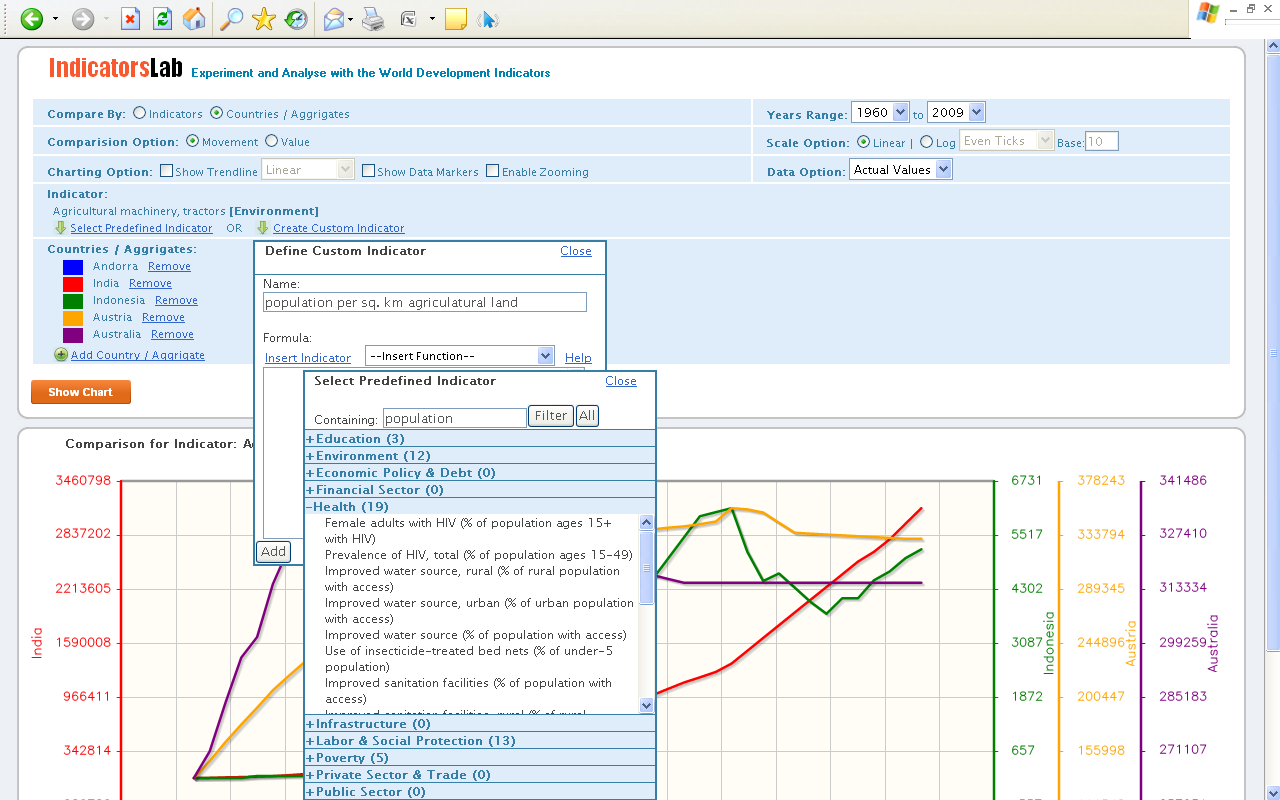1280x800 pixels.
Task: Enable Show Data Markers checkbox
Action: (368, 171)
